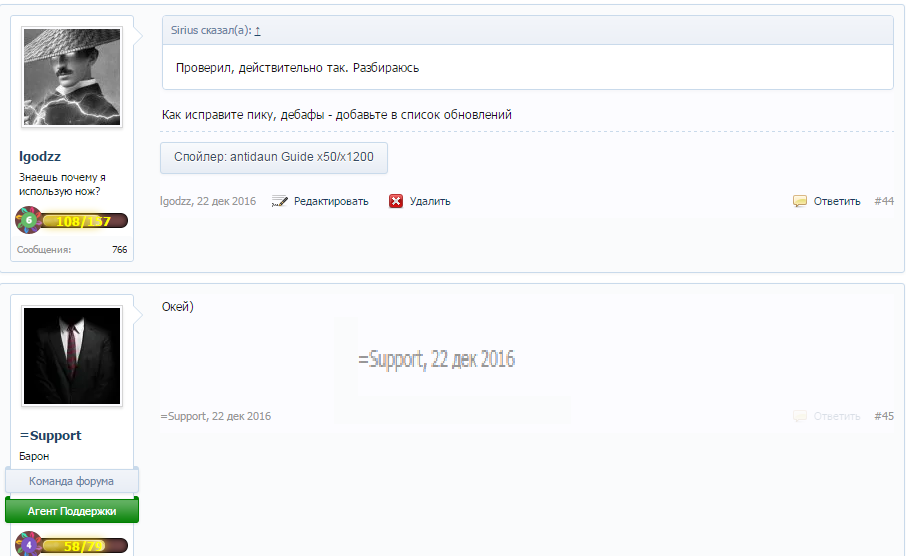The width and height of the screenshot is (906, 556).
Task: Click the red X delete icon
Action: click(x=396, y=201)
